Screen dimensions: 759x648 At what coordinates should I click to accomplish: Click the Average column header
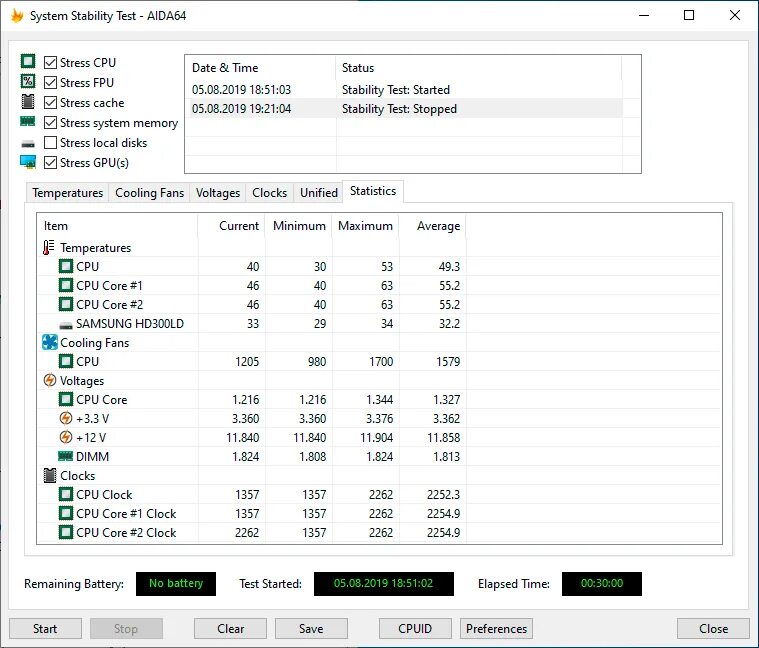coord(432,226)
